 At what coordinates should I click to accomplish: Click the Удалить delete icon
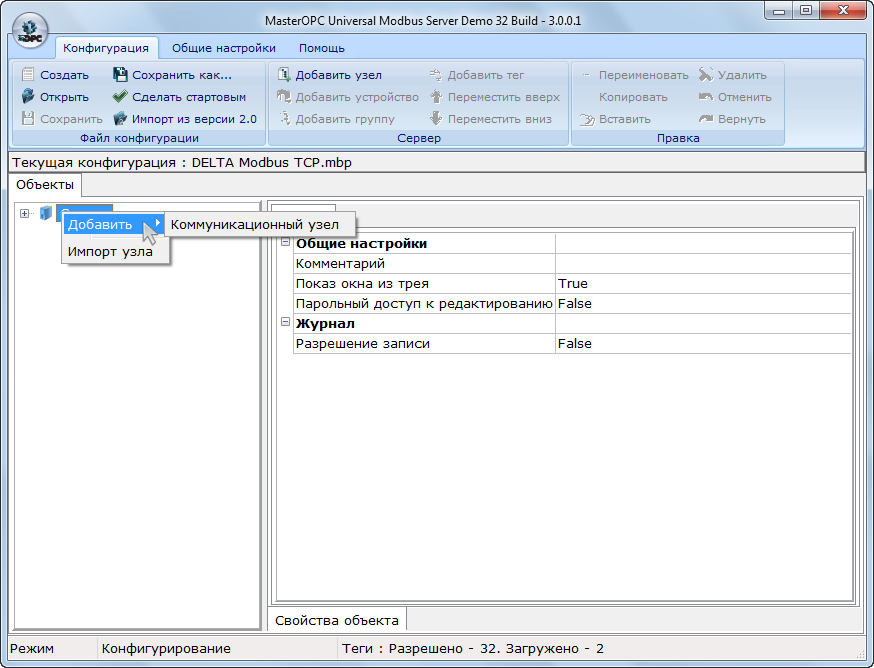tap(706, 75)
